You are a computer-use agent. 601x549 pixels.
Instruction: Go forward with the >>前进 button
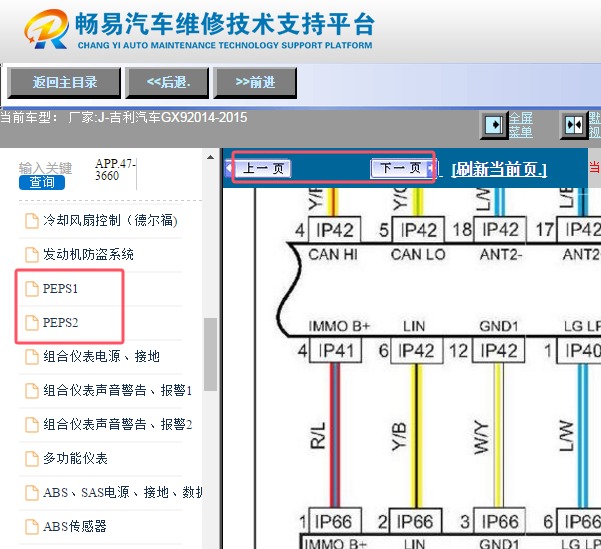255,82
